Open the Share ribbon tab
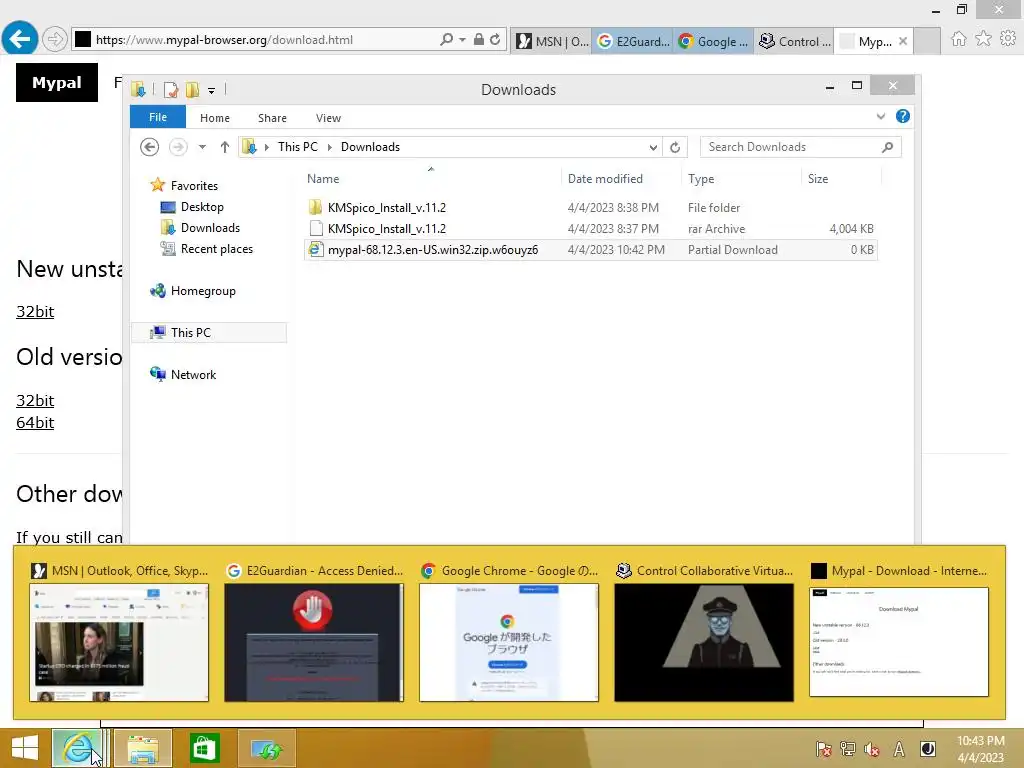Viewport: 1024px width, 768px height. coord(272,118)
